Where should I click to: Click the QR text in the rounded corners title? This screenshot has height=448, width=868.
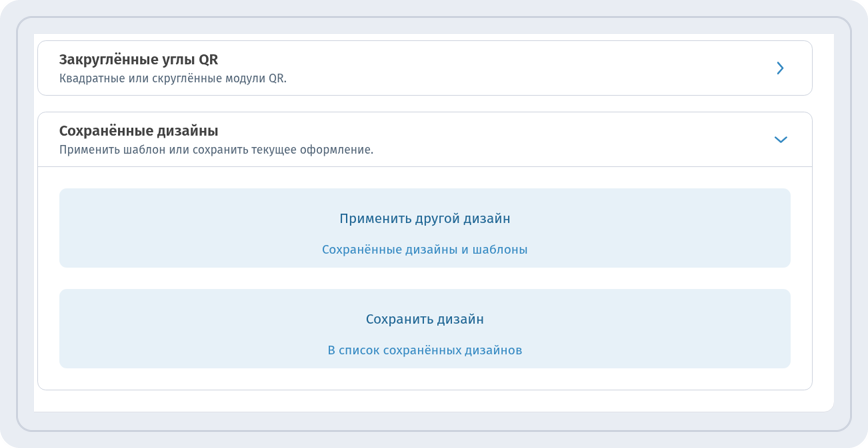[208, 59]
